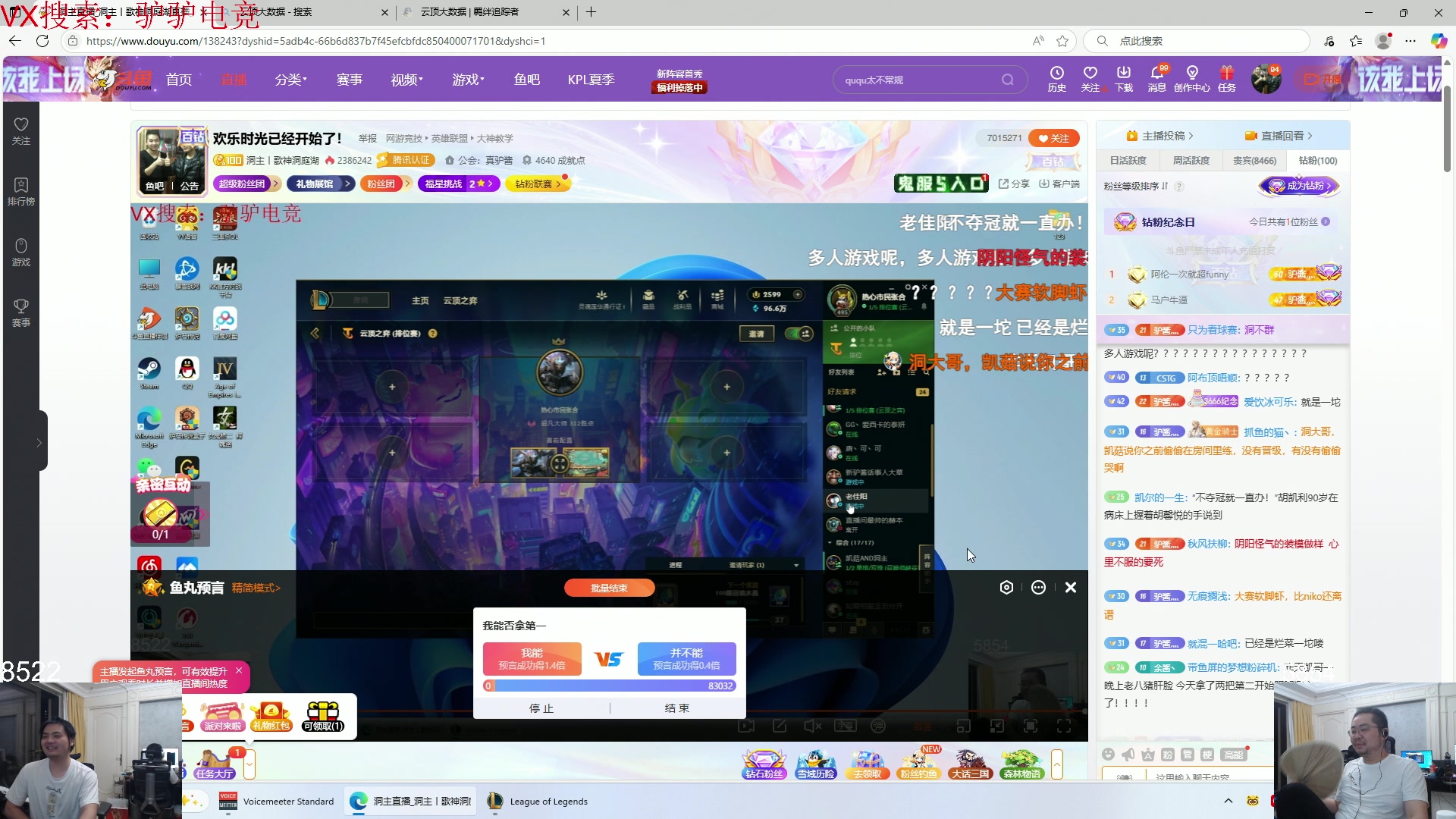Click the 可领取(1) gift box icon

(x=323, y=716)
